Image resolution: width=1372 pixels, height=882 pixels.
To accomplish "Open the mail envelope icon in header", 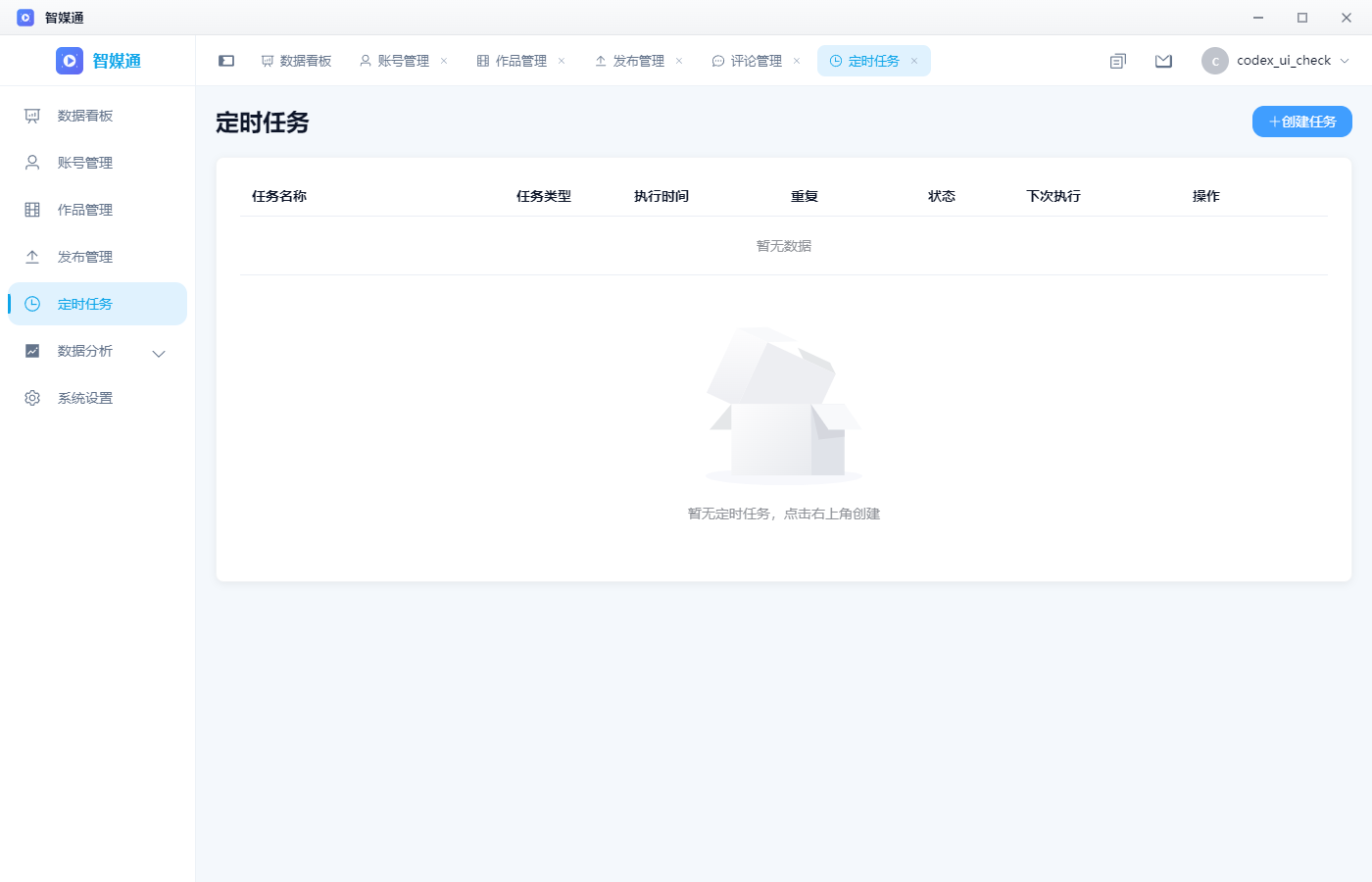I will (1163, 61).
